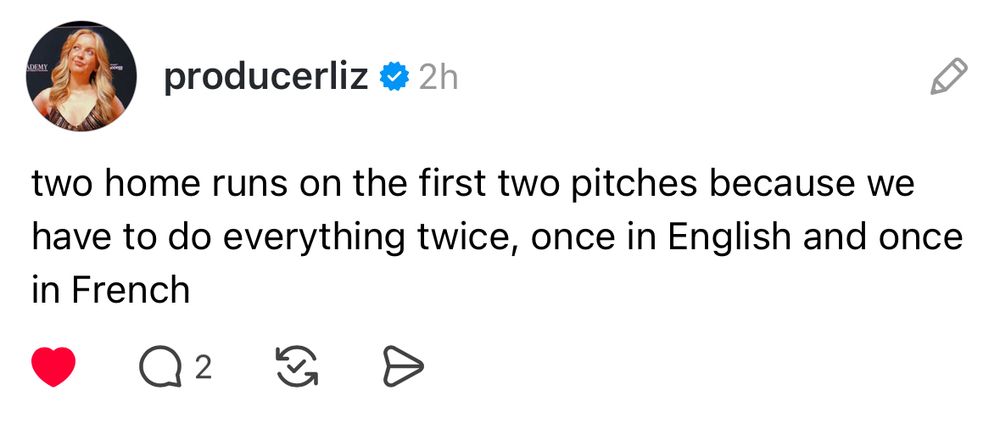
Task: Open the producerliz username link
Action: pyautogui.click(x=266, y=77)
